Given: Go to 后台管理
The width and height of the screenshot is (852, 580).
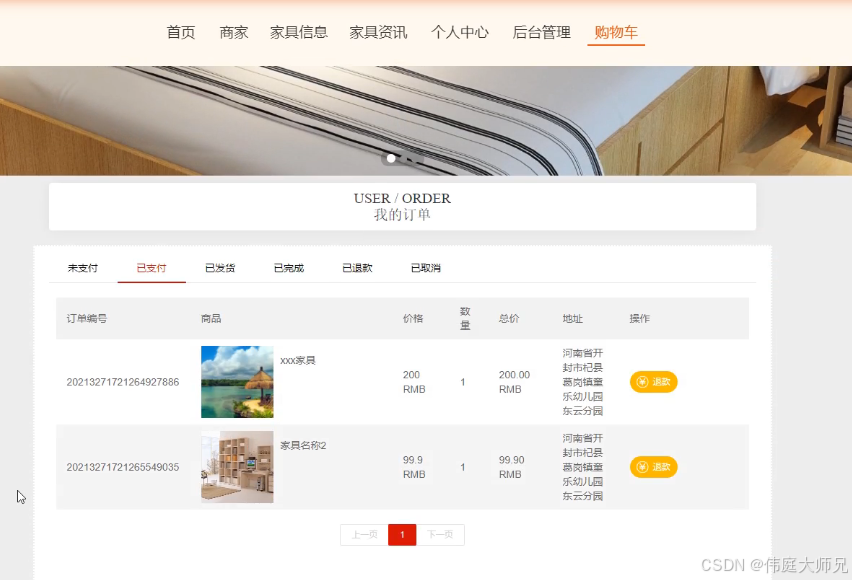Looking at the screenshot, I should (x=541, y=33).
